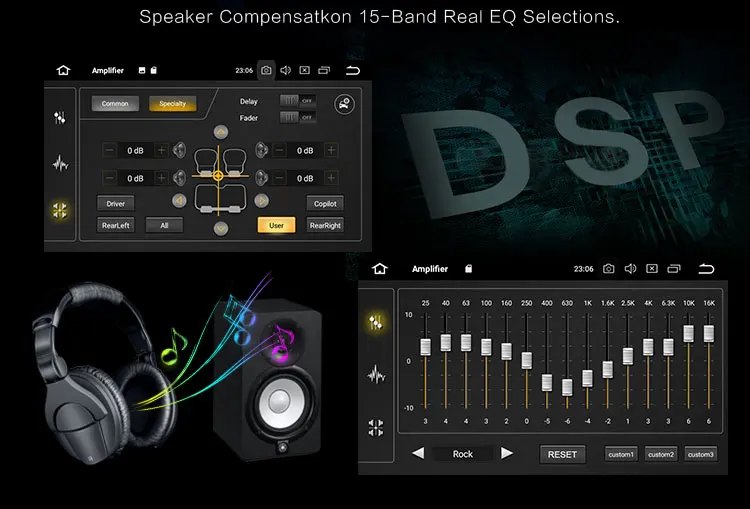750x509 pixels.
Task: Open balance arrows sidebar icon in lower screen
Action: [x=376, y=428]
